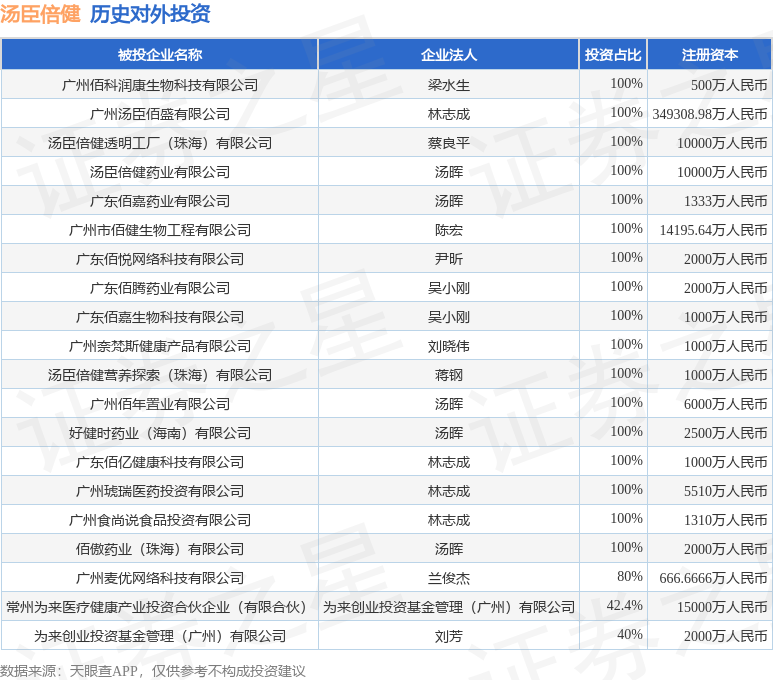Click the 历史对外投资 heading
Screen dimensions: 773x680
point(150,14)
